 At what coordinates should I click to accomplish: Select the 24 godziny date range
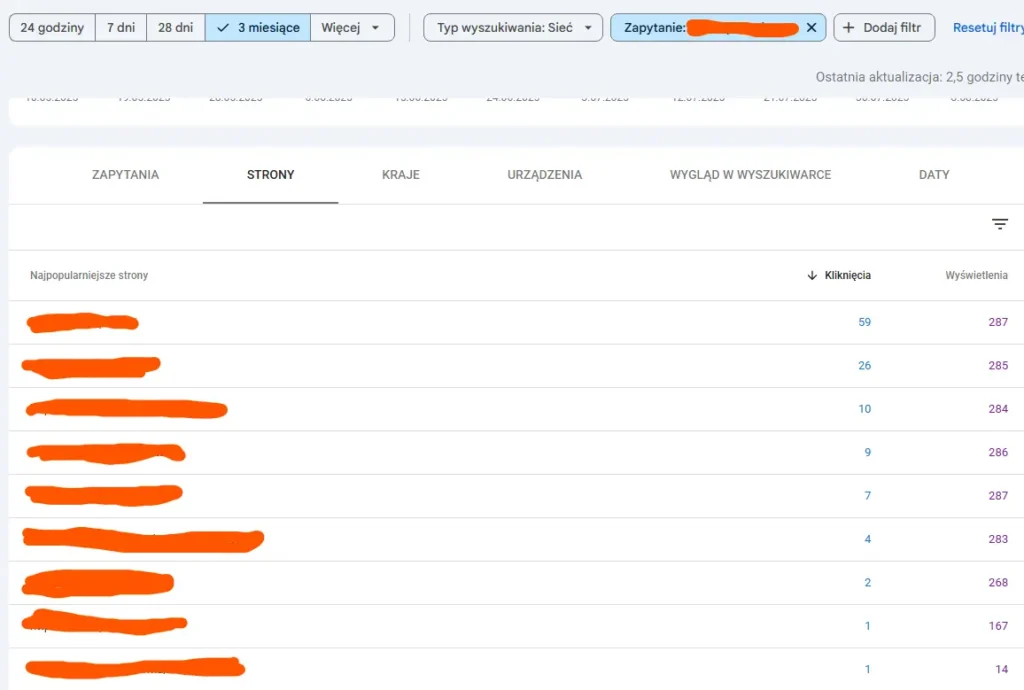click(52, 28)
